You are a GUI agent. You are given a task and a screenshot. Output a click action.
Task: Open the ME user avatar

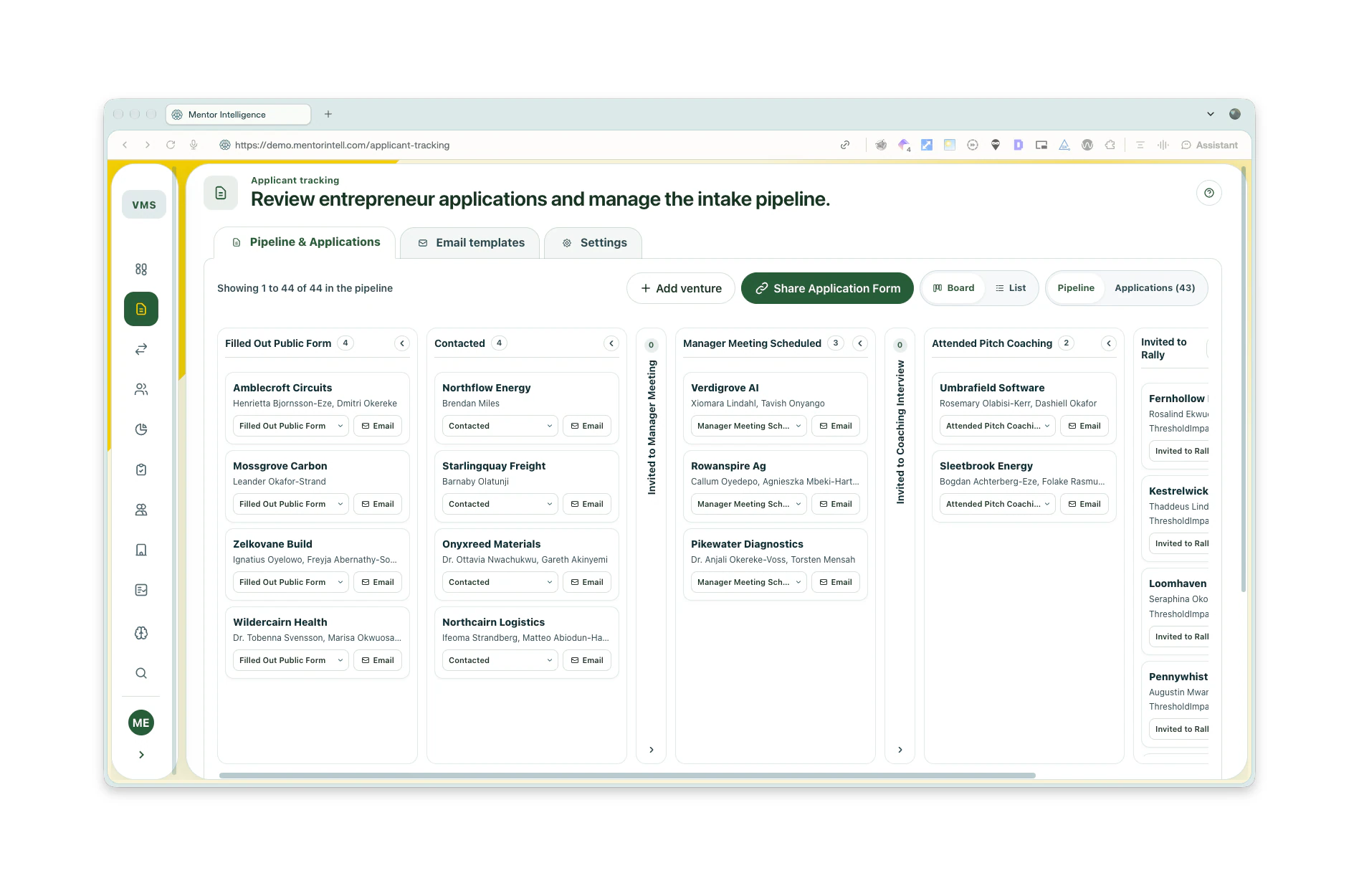pos(141,723)
